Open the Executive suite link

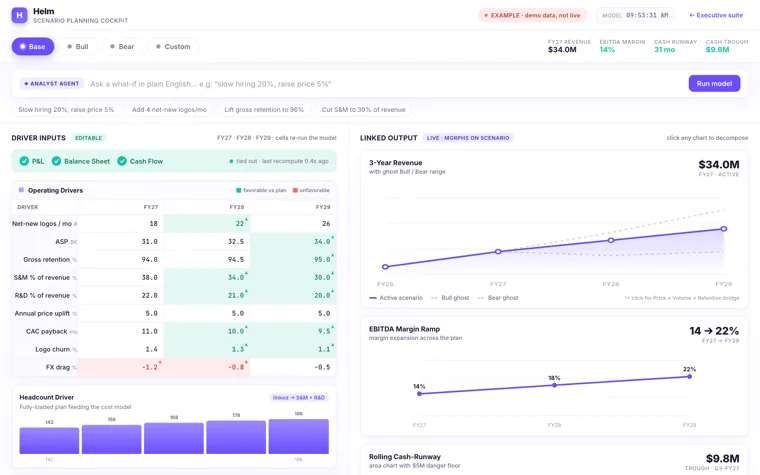716,16
